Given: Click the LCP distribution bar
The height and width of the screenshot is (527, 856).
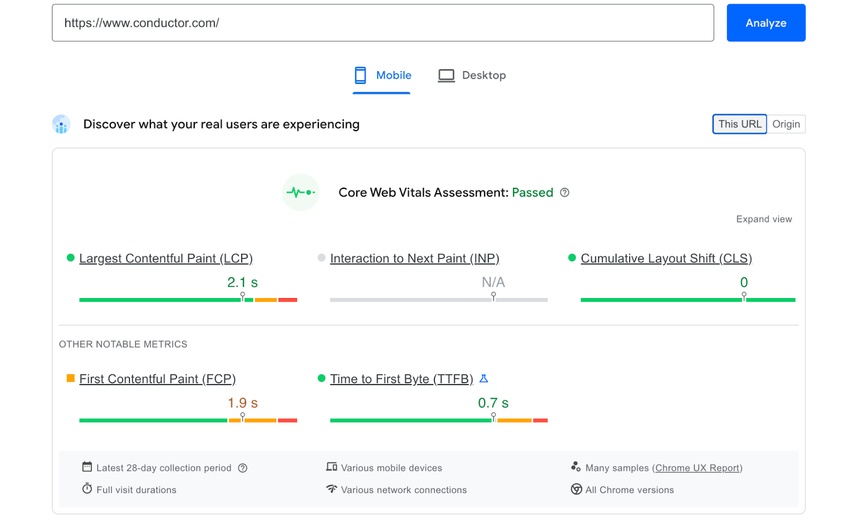Looking at the screenshot, I should pyautogui.click(x=188, y=299).
